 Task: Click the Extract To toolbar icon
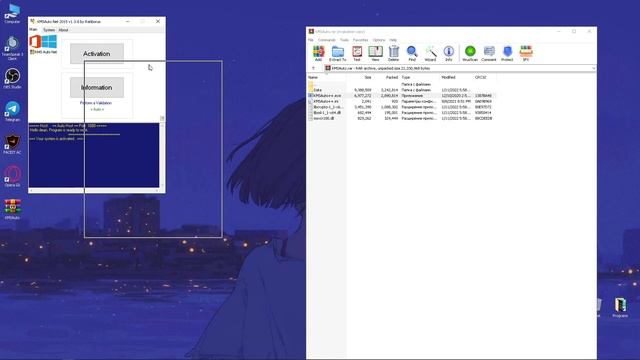click(338, 53)
